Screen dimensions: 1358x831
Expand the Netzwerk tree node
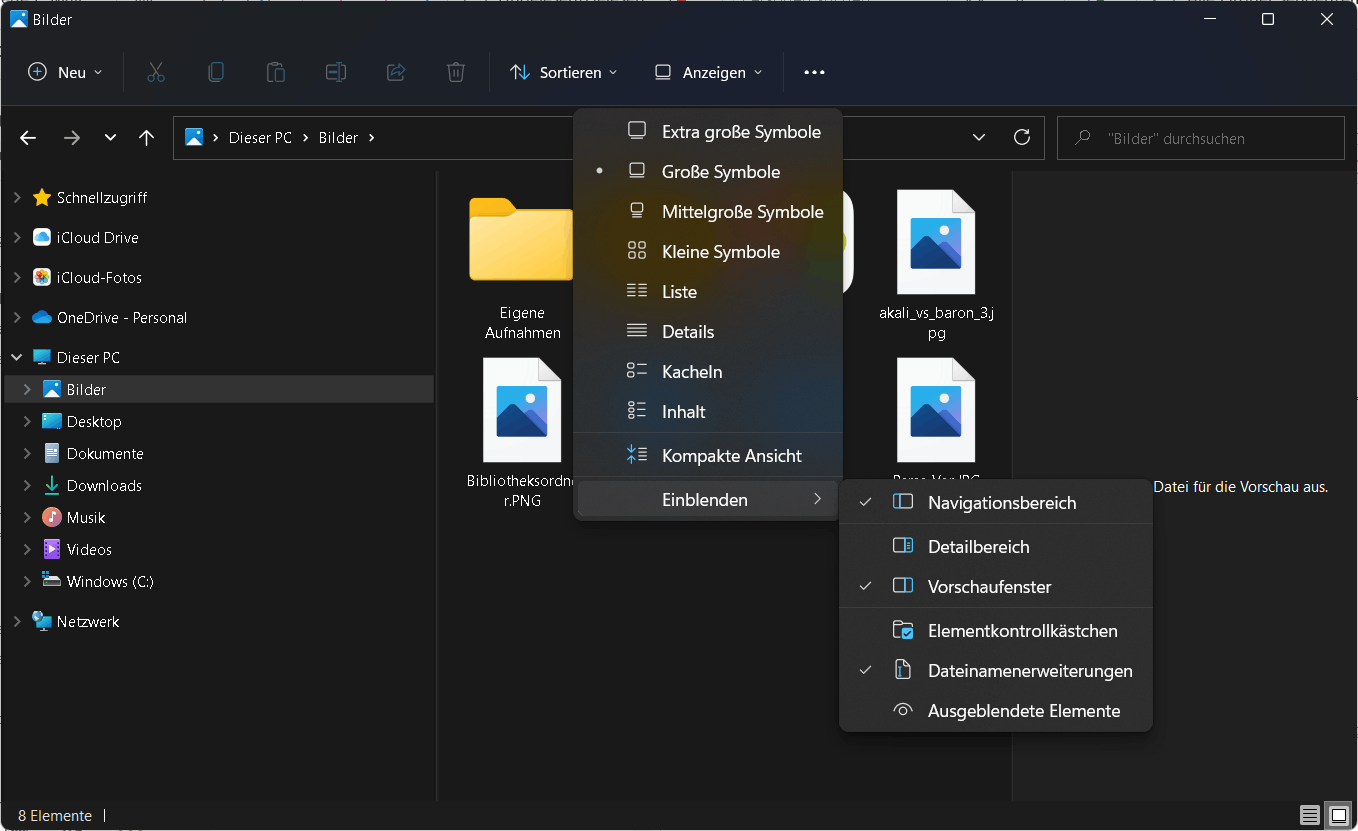coord(17,622)
